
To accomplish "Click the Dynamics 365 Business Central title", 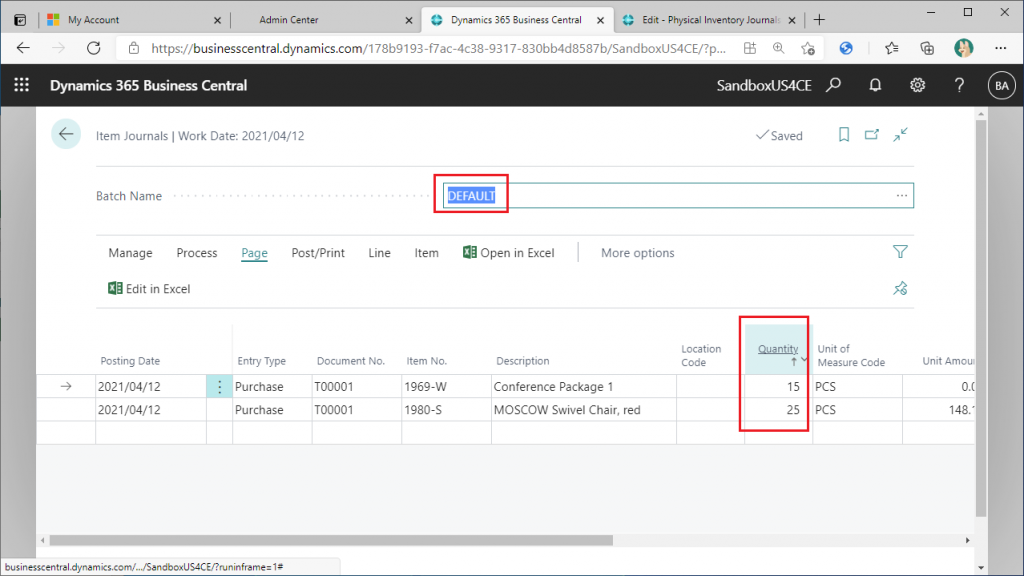I will (x=148, y=86).
